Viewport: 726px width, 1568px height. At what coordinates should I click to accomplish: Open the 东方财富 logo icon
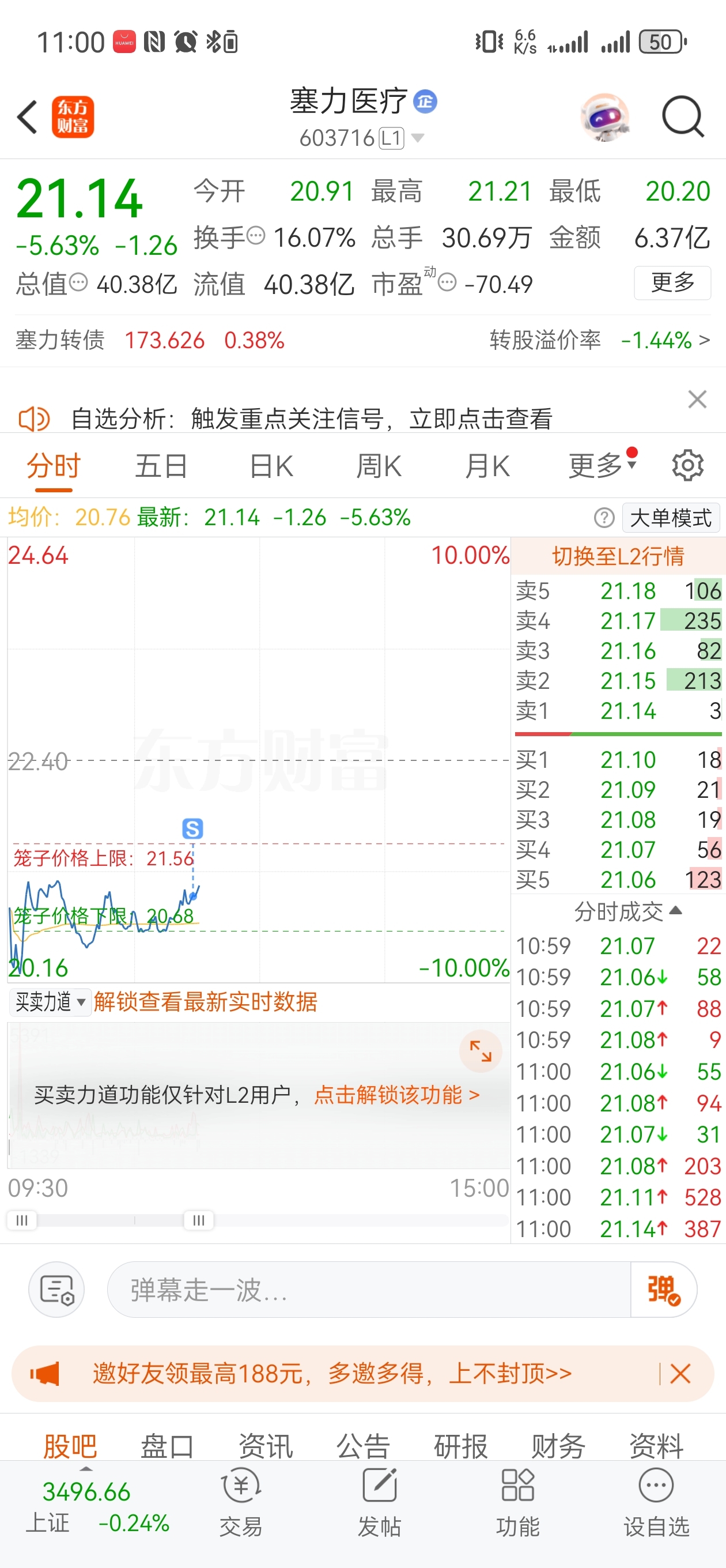73,117
